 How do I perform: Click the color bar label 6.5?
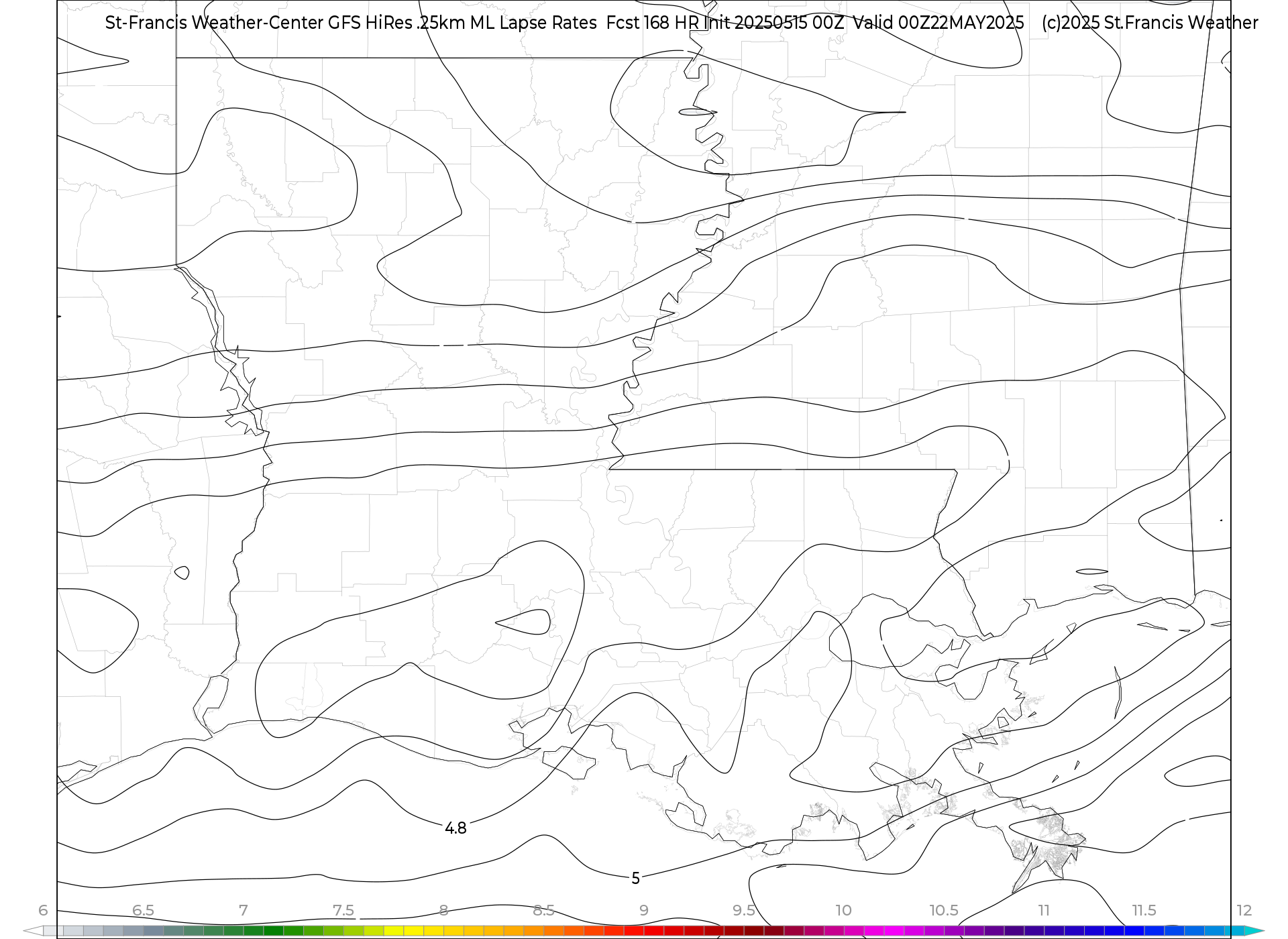[143, 910]
